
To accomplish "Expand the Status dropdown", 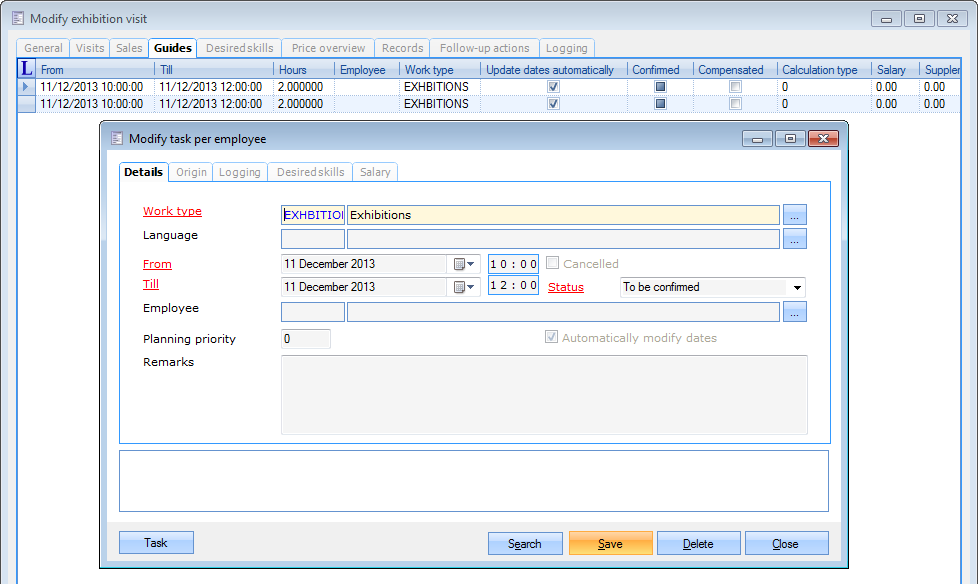I will pos(797,287).
